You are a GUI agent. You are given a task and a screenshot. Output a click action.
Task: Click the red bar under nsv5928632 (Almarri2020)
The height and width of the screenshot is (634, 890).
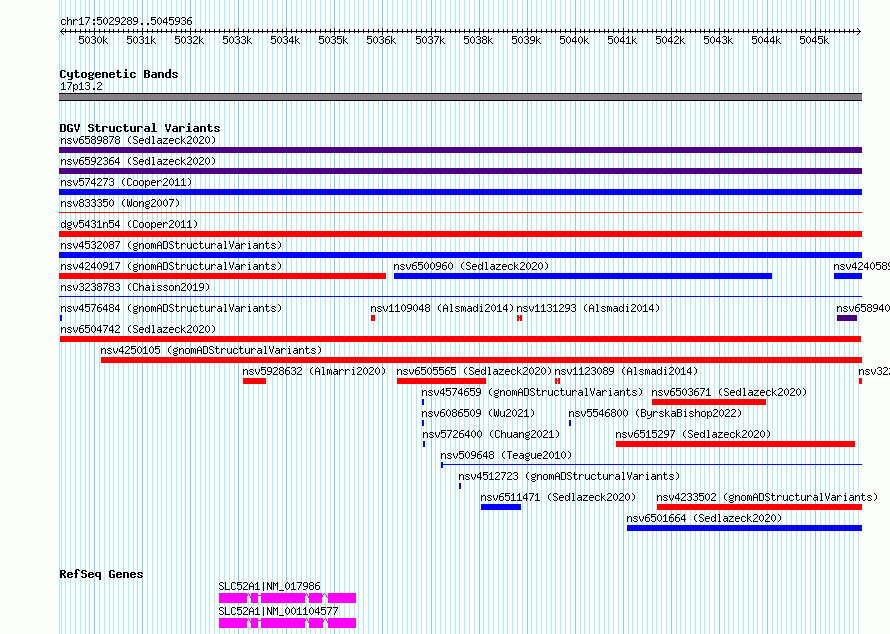(254, 381)
